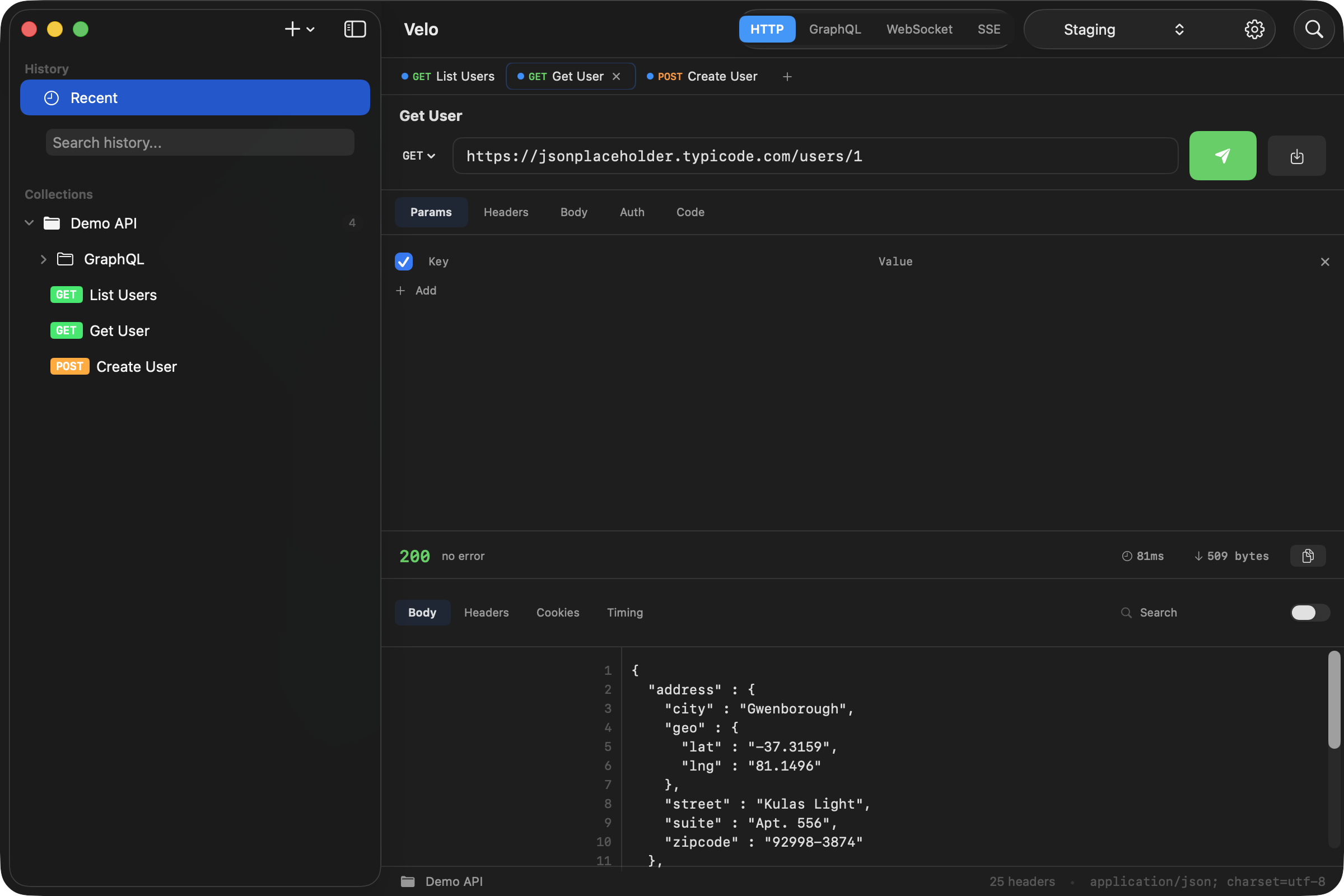
Task: Send the Get User request
Action: click(1222, 156)
